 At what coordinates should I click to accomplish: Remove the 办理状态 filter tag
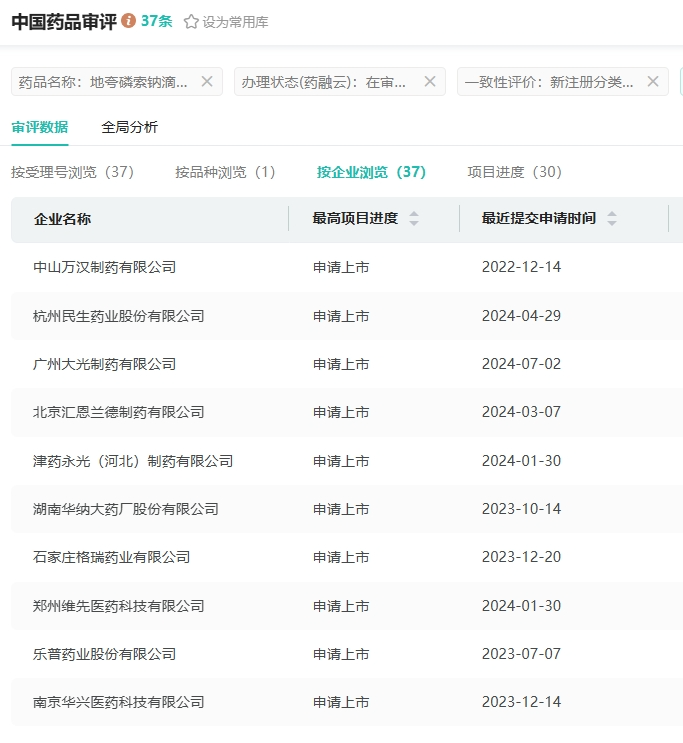tap(430, 82)
